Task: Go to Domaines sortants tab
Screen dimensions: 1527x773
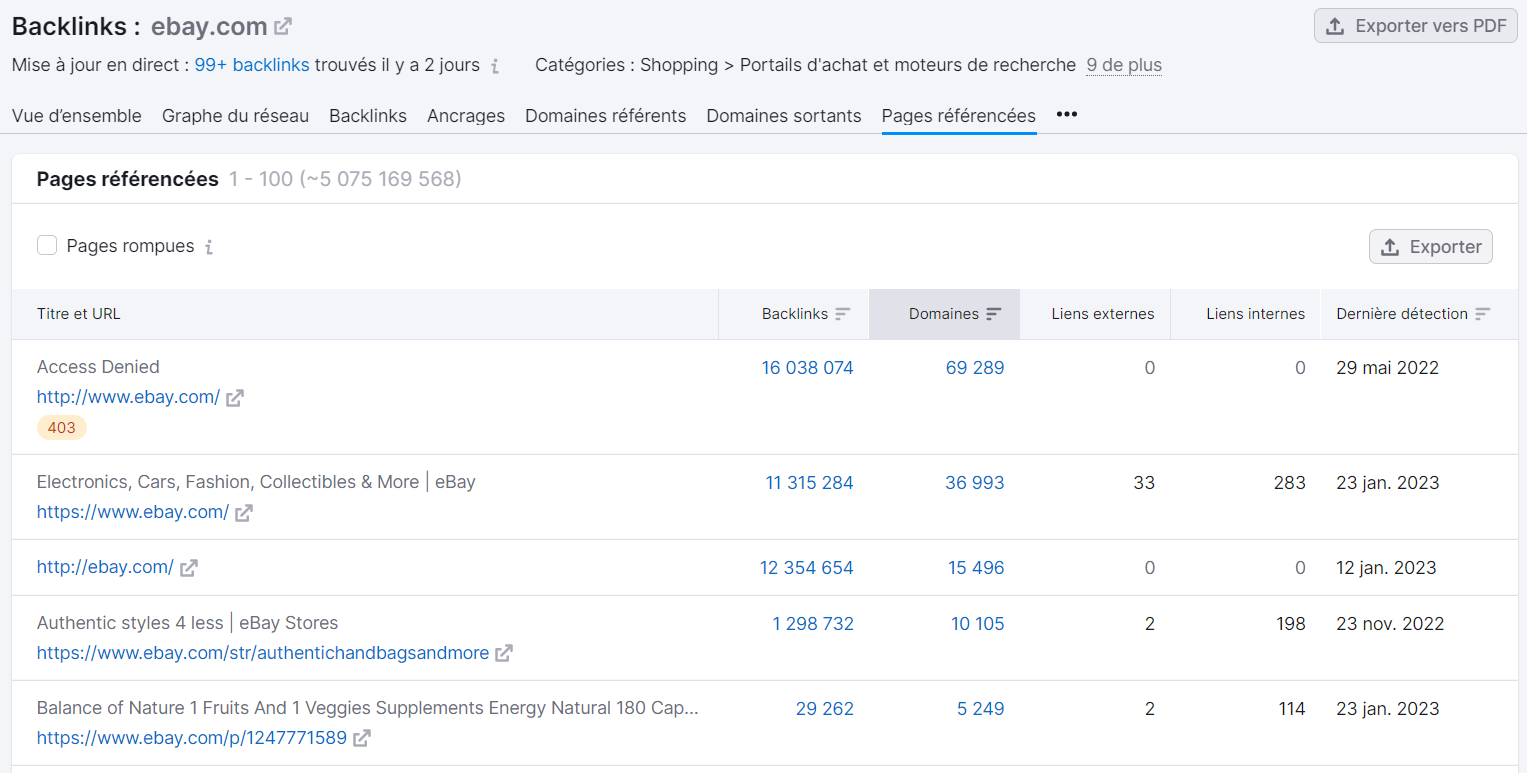Action: [784, 116]
